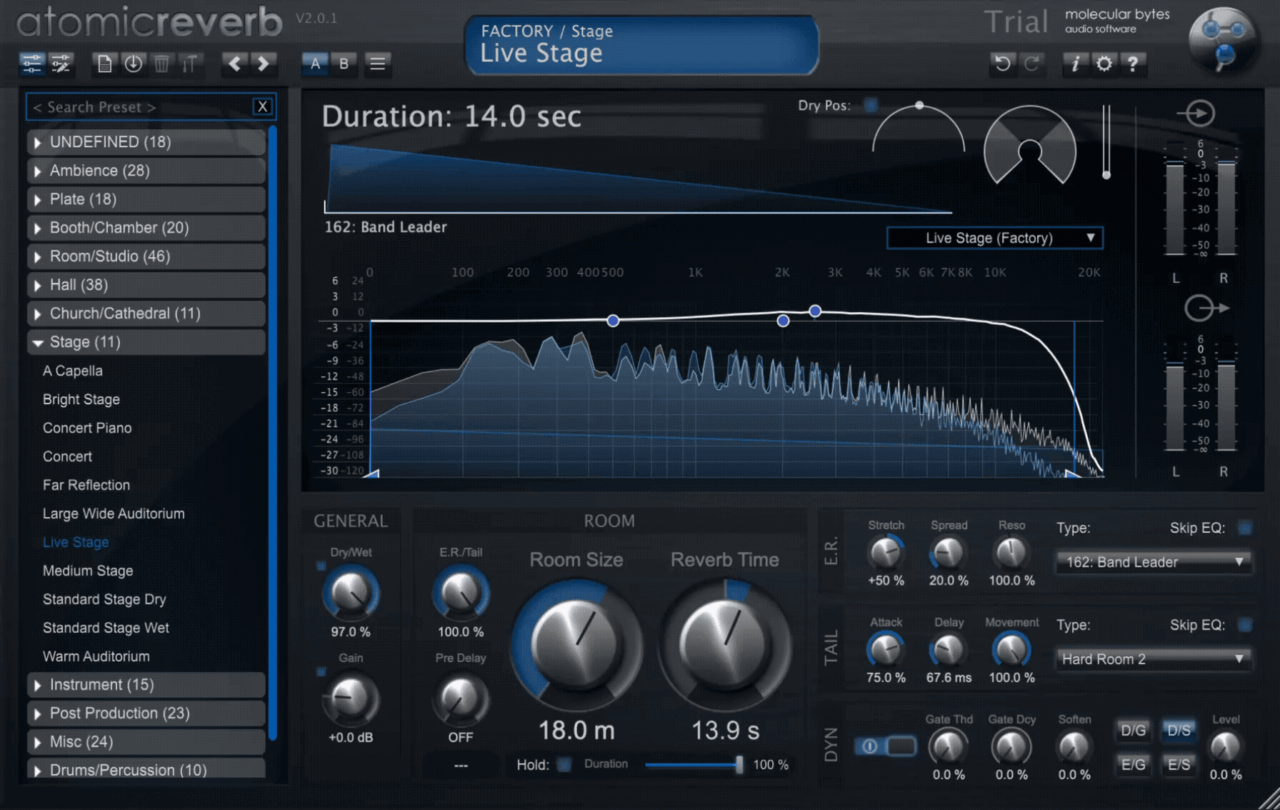Open the E.R. Type 162: Band Leader dropdown
The image size is (1280, 810).
[x=1154, y=562]
